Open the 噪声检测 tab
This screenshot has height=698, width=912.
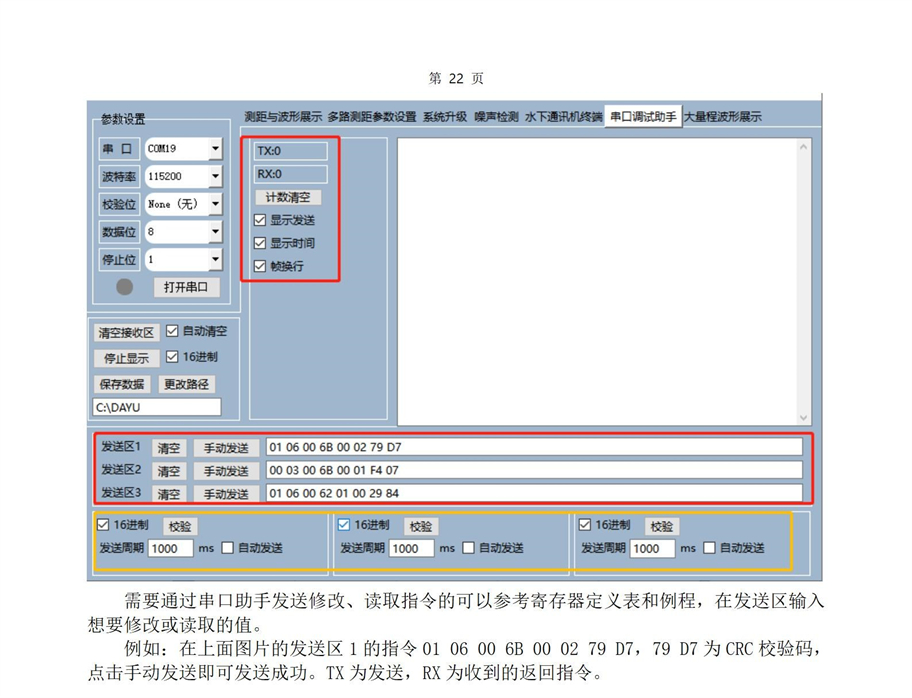[496, 117]
